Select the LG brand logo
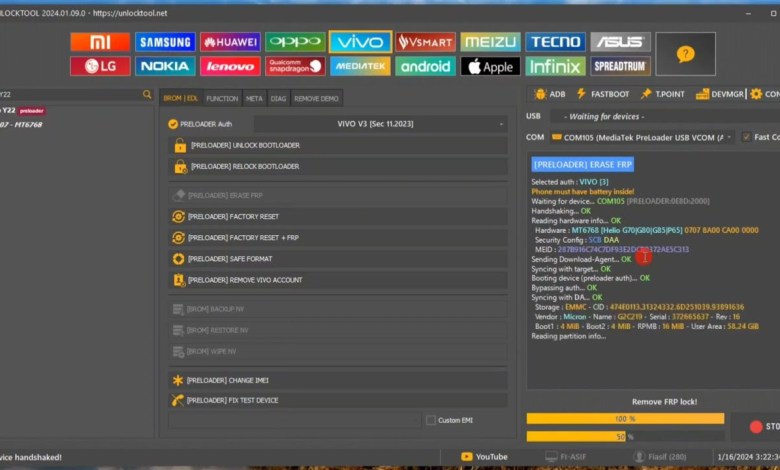The image size is (780, 470). click(x=100, y=66)
